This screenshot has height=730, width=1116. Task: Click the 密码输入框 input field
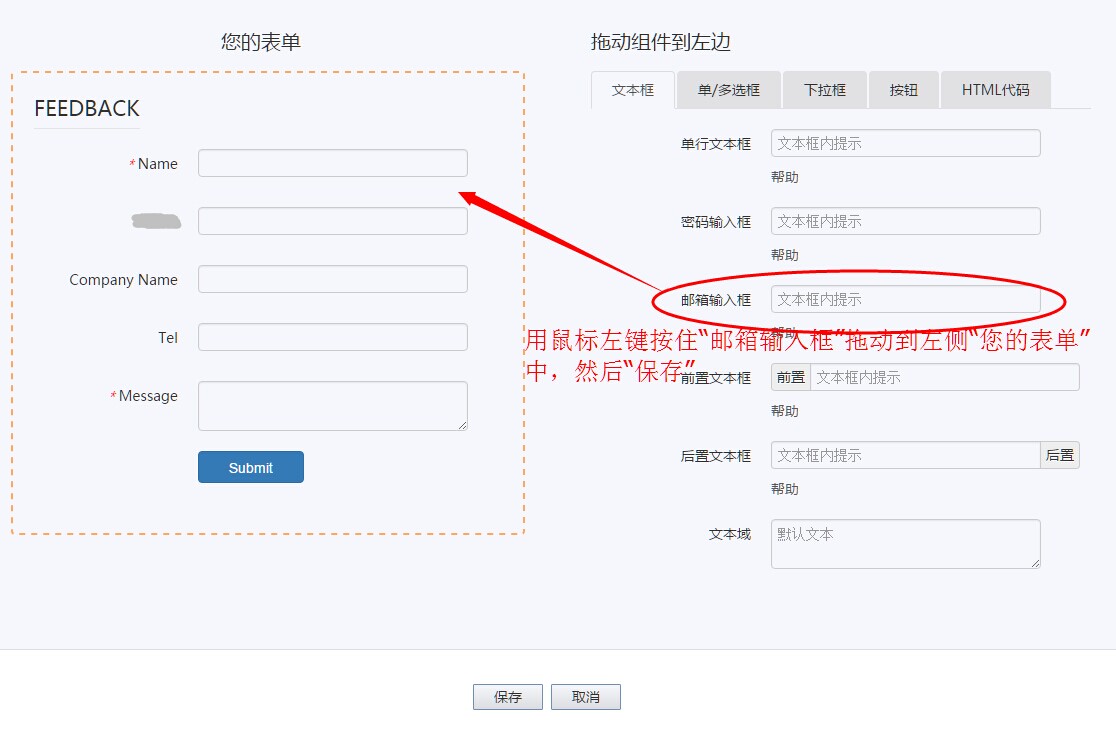click(x=905, y=221)
